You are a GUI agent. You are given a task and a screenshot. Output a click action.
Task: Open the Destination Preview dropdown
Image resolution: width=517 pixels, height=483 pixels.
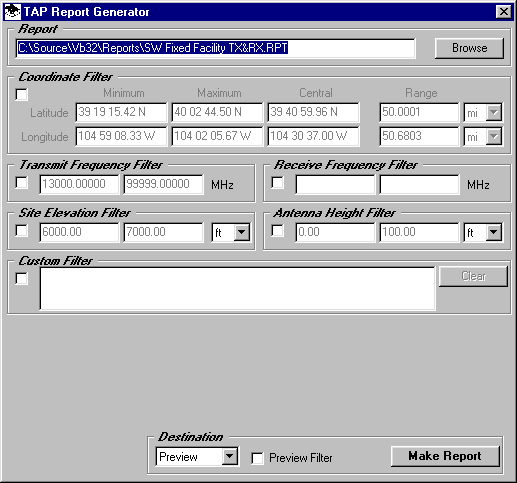230,456
